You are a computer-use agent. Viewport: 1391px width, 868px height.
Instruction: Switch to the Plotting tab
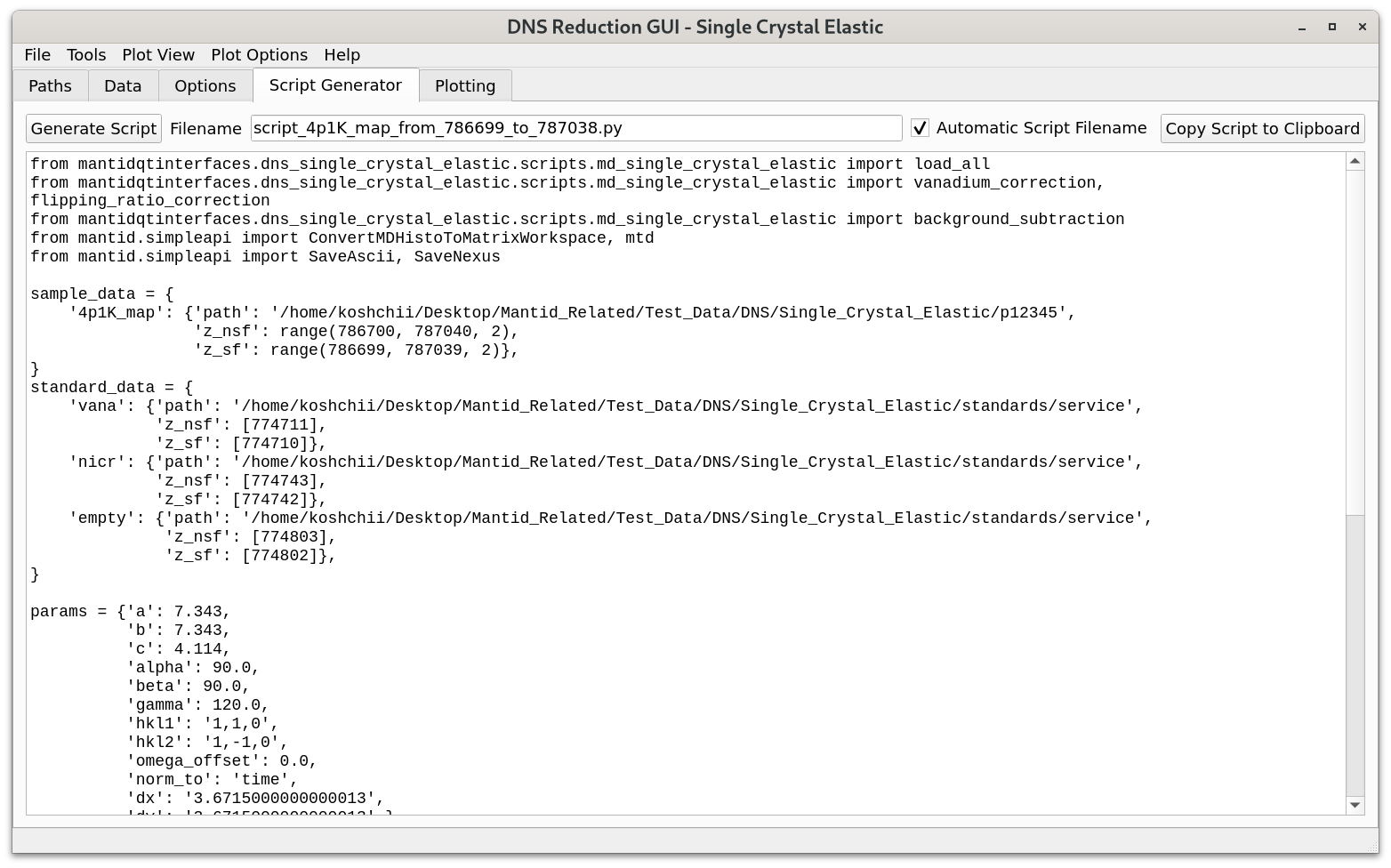tap(464, 86)
